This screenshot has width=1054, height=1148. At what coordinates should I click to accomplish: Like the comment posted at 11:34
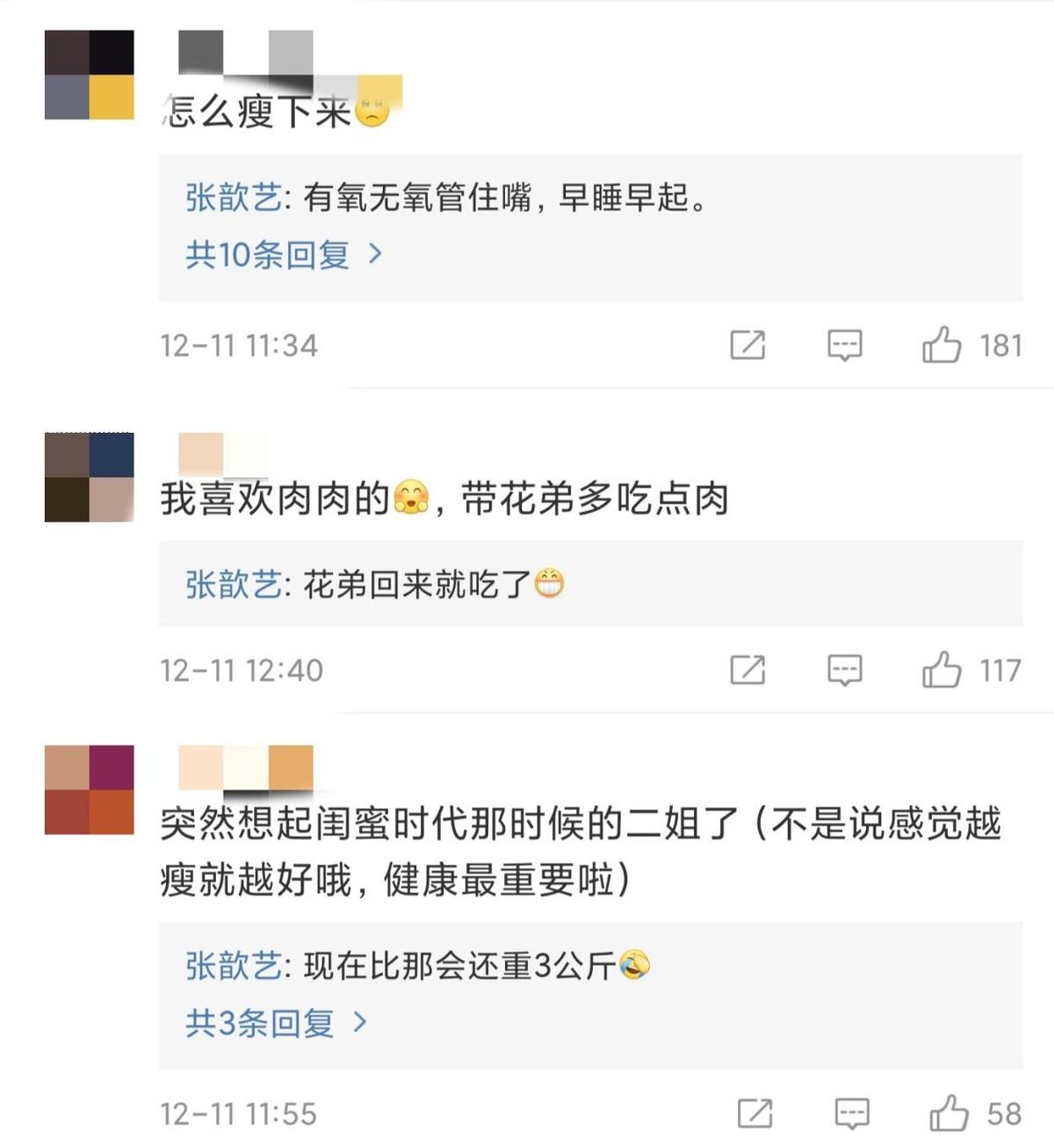[941, 344]
